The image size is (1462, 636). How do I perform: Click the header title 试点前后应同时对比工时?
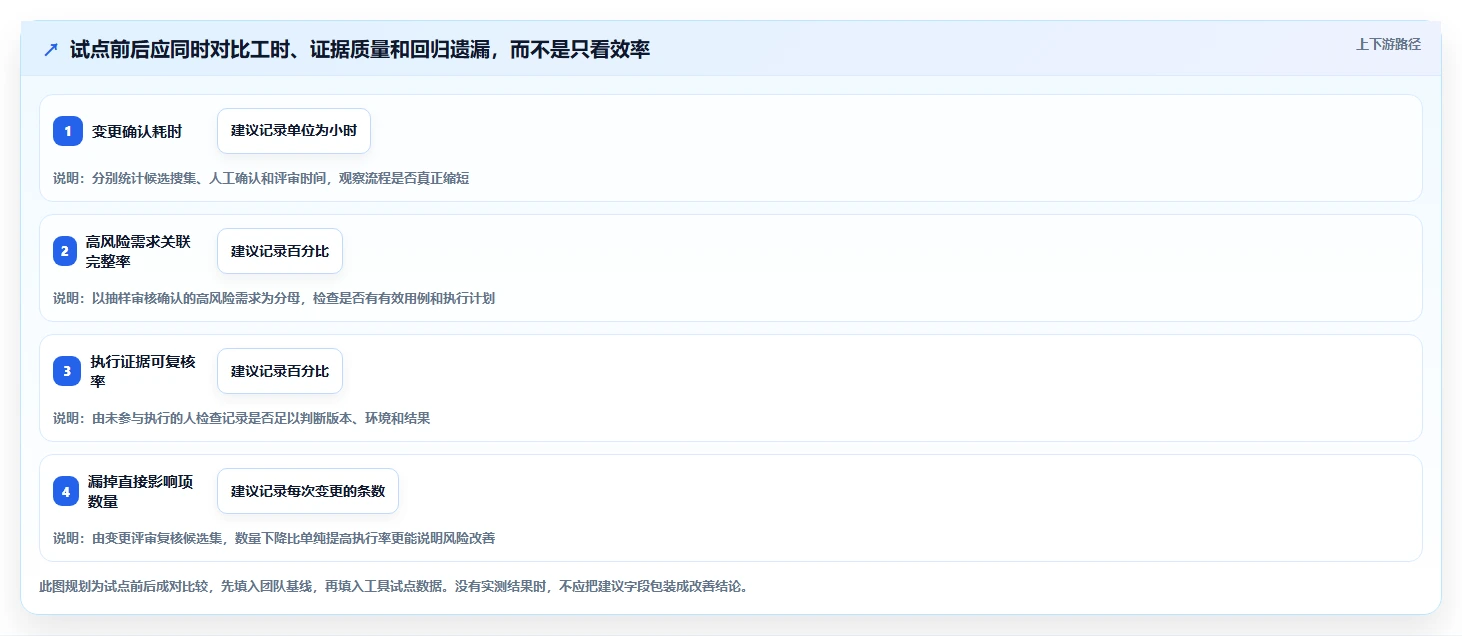[360, 50]
